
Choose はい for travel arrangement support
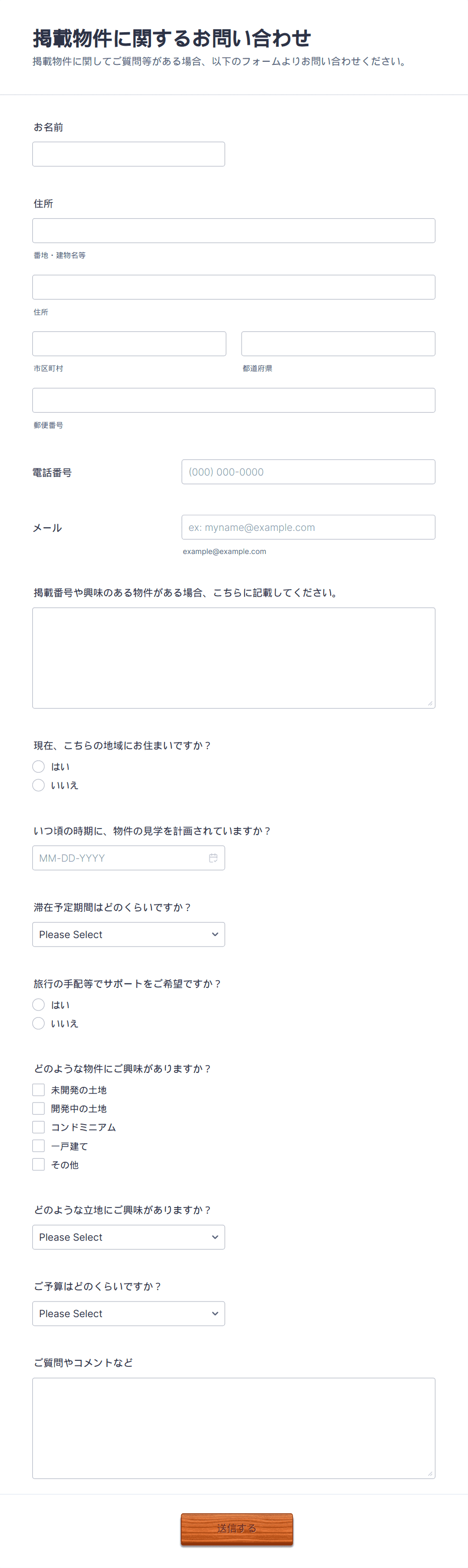38,1004
